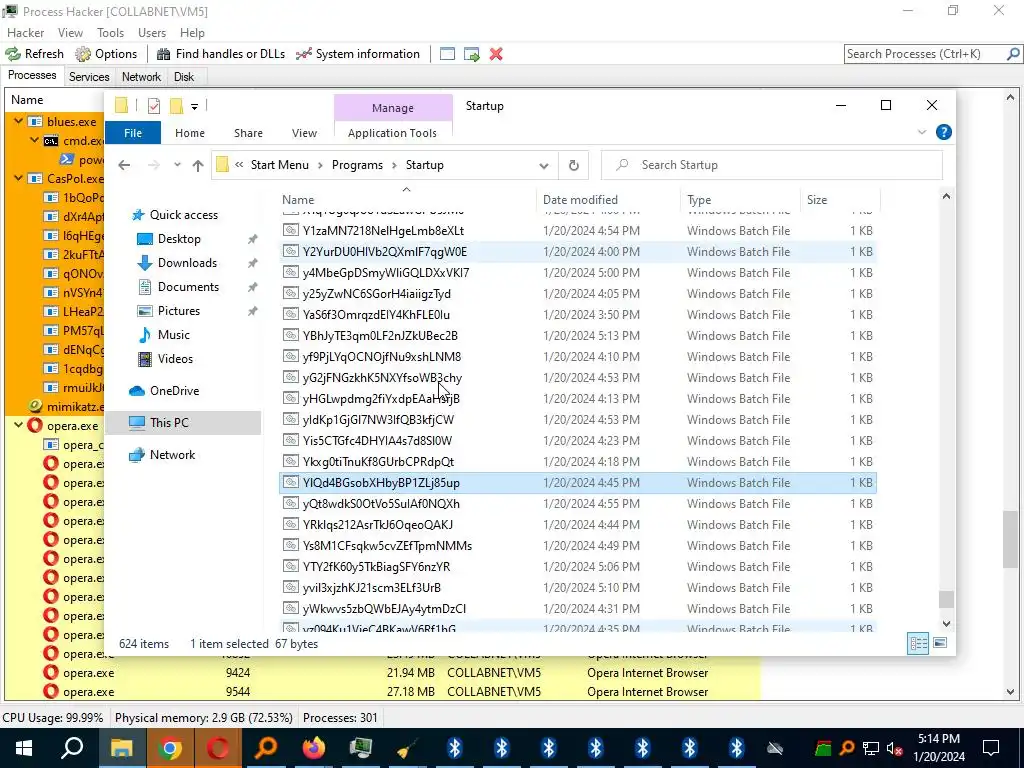
Task: Click Start Menu in the address breadcrumb
Action: pyautogui.click(x=280, y=165)
